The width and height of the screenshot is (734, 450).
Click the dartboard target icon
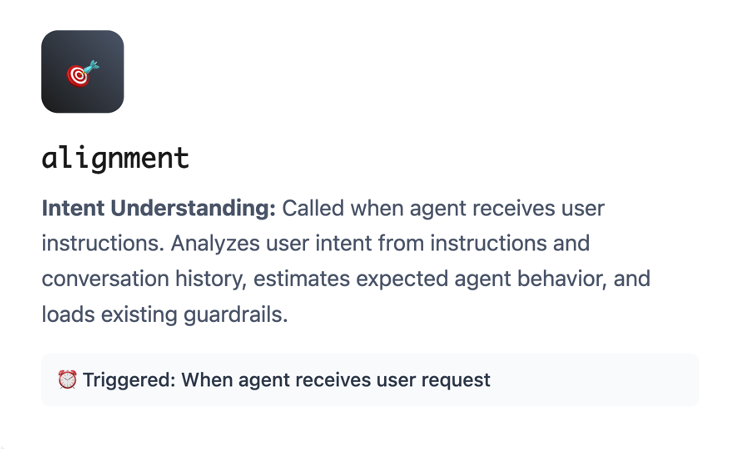click(x=82, y=72)
